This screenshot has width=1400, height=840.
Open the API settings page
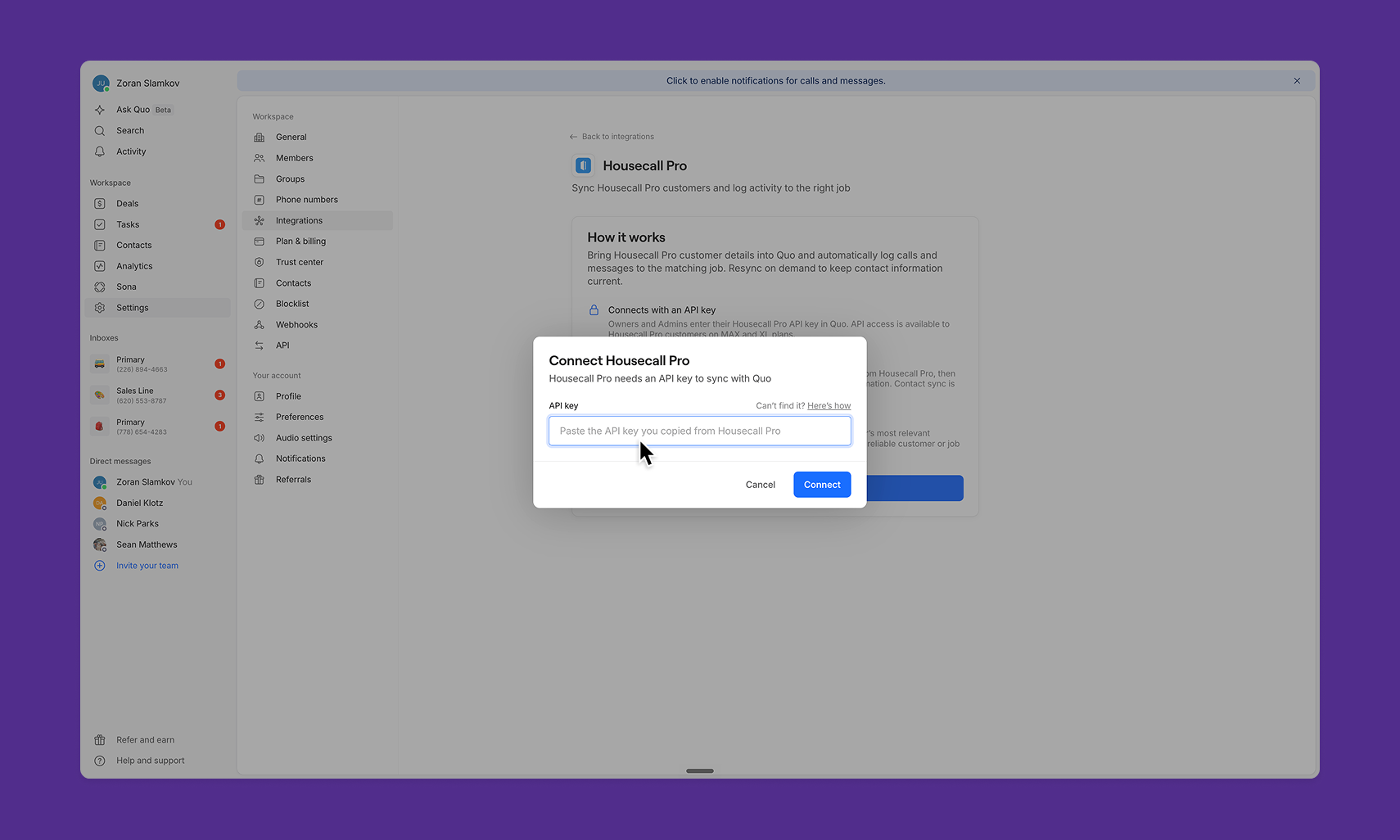pyautogui.click(x=318, y=345)
